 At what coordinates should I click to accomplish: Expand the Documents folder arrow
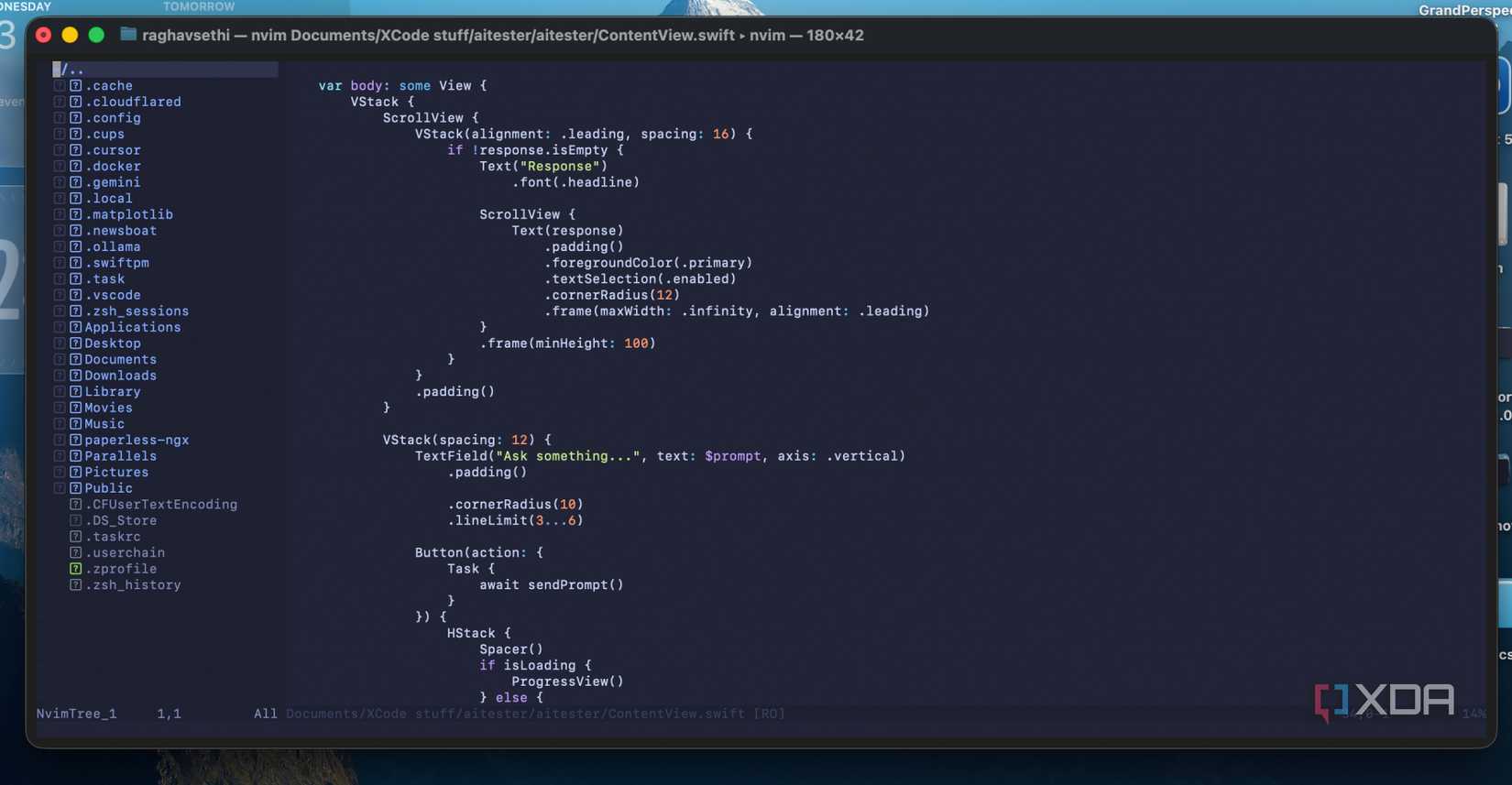click(x=60, y=360)
